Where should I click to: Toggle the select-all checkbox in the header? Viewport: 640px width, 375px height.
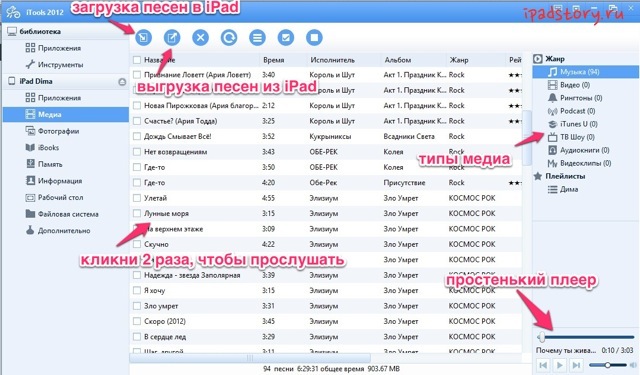point(137,60)
